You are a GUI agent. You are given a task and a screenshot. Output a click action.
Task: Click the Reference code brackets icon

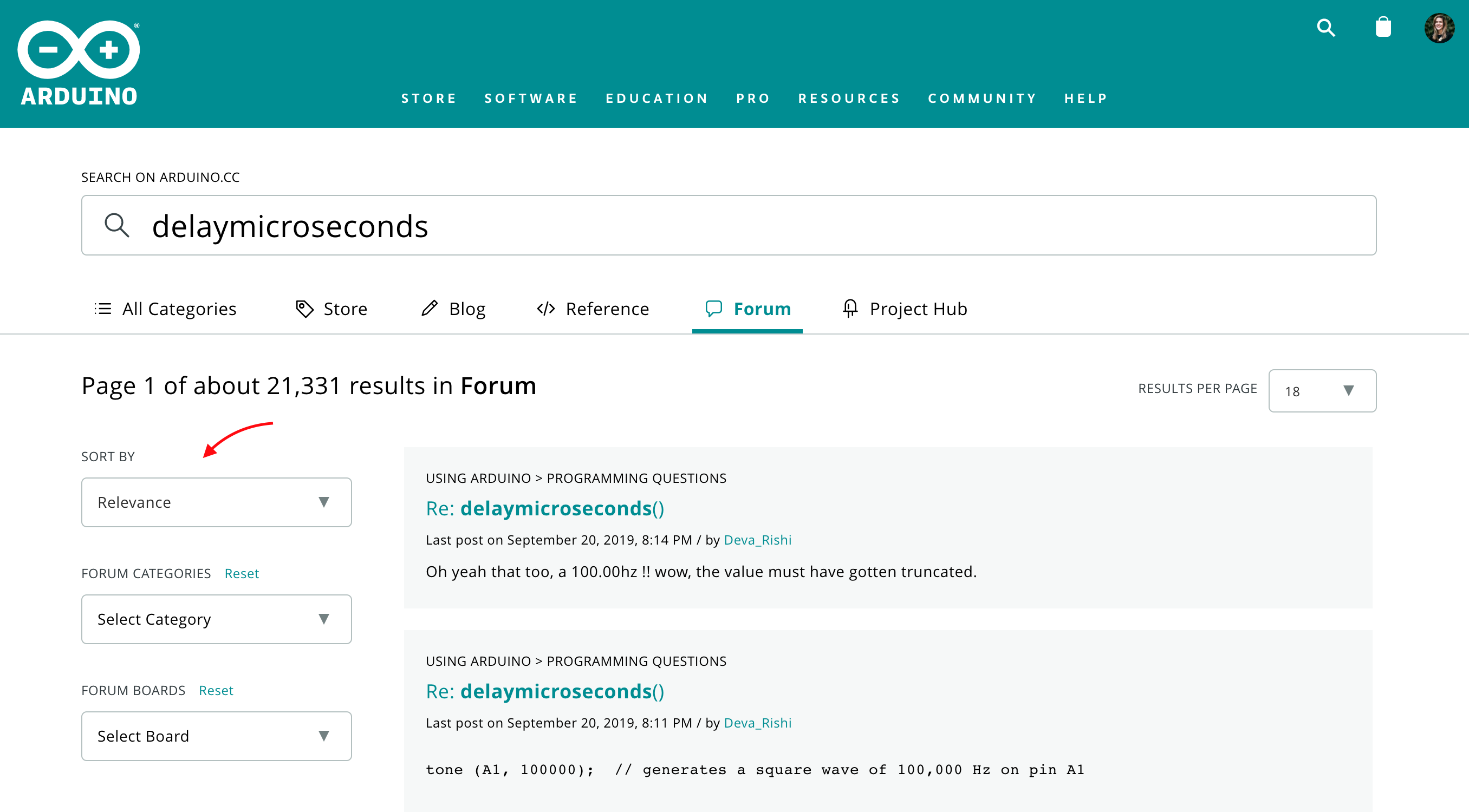[x=546, y=308]
